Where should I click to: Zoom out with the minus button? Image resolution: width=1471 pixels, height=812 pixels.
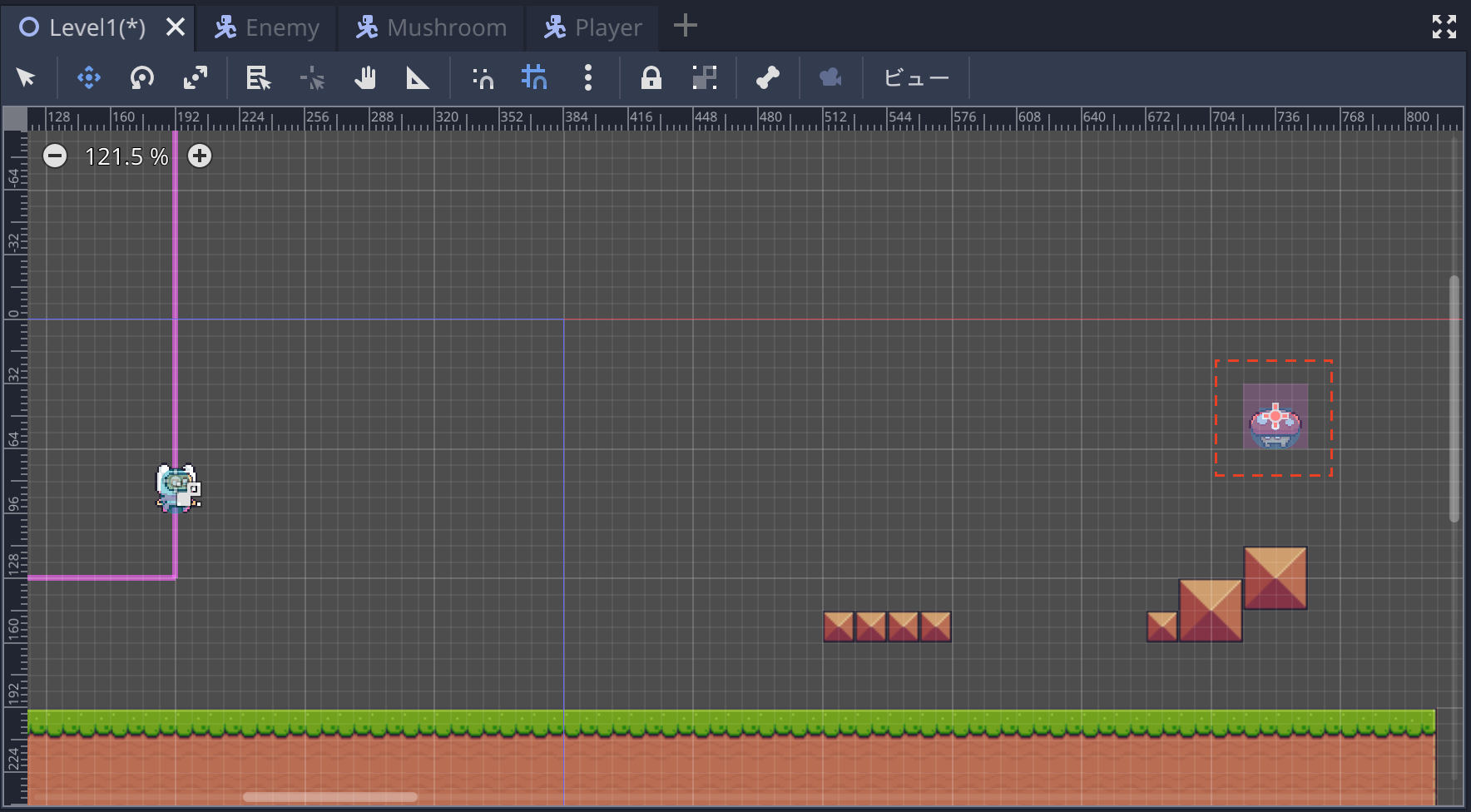(55, 156)
